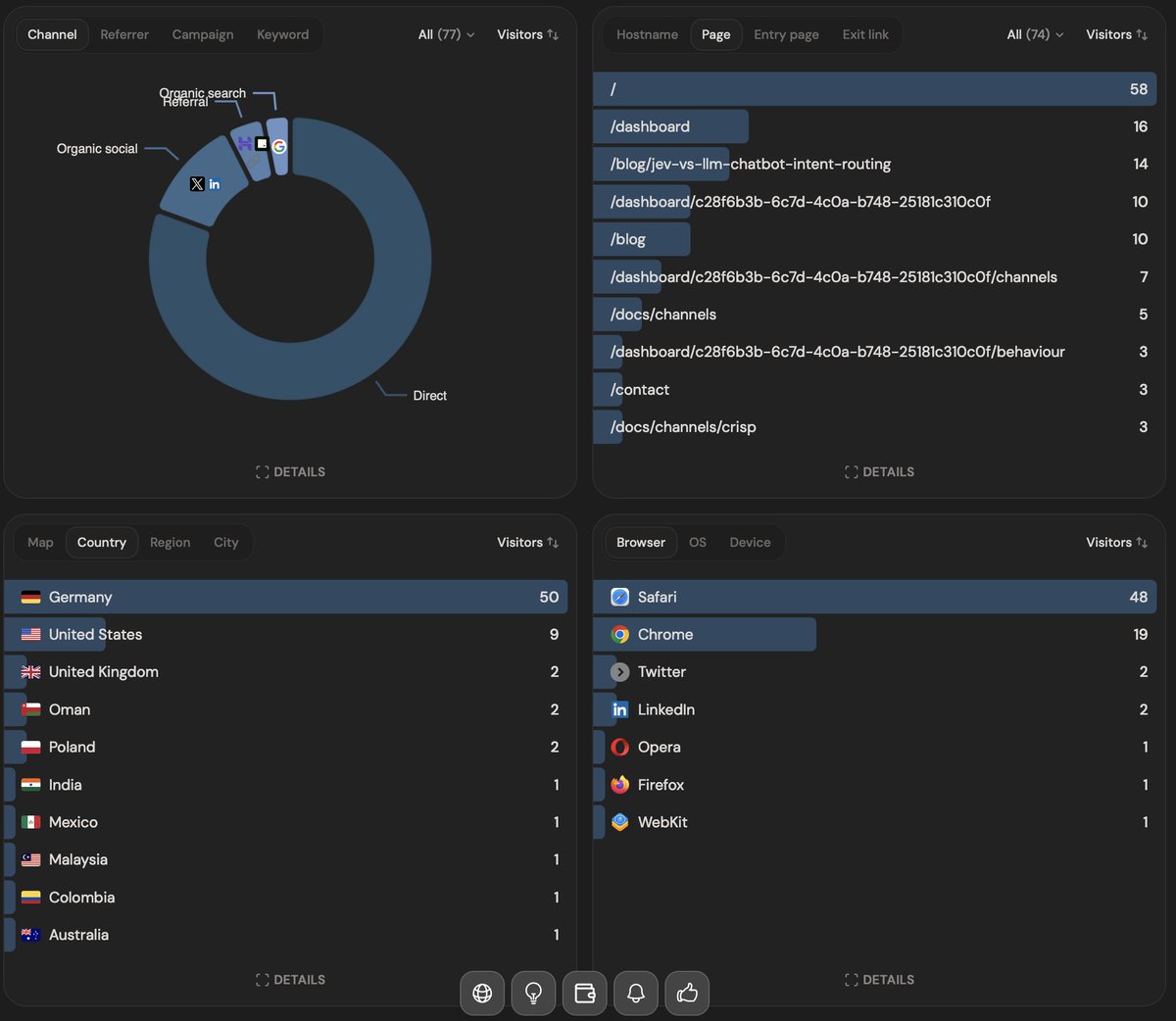Click the Twitter in-app browser icon
The image size is (1176, 1021).
[x=620, y=672]
